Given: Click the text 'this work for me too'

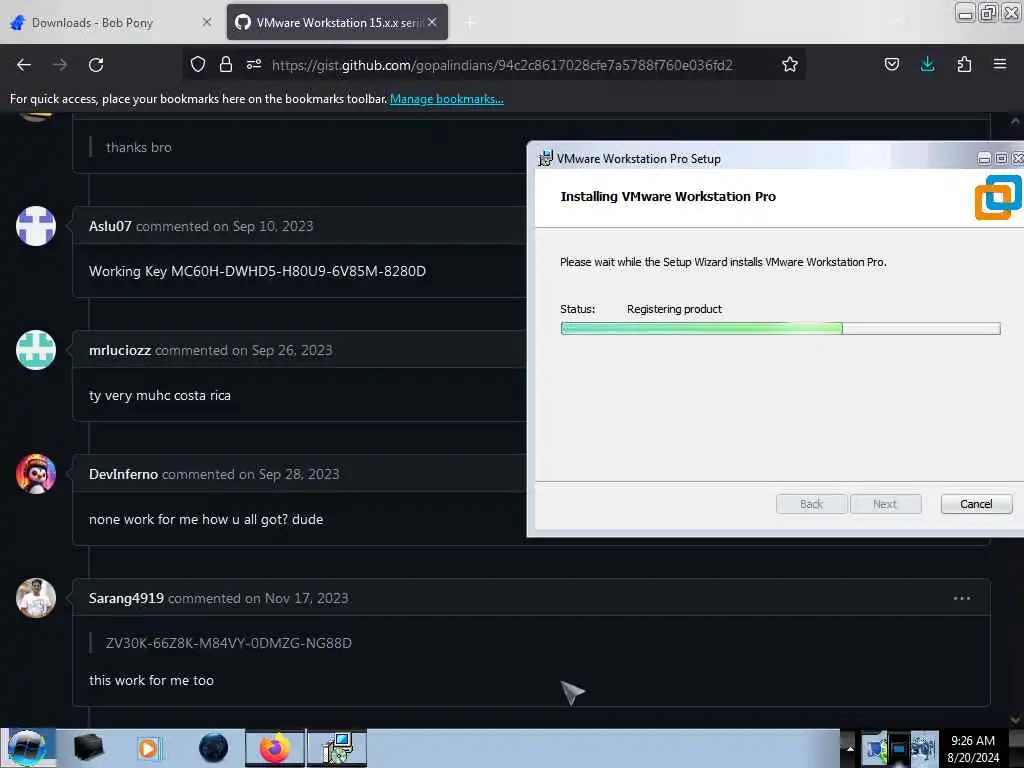Looking at the screenshot, I should (x=151, y=680).
